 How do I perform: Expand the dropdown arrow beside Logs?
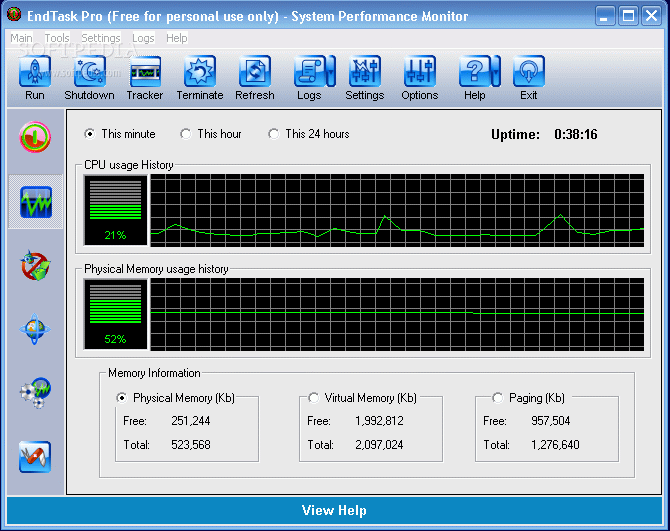(331, 71)
